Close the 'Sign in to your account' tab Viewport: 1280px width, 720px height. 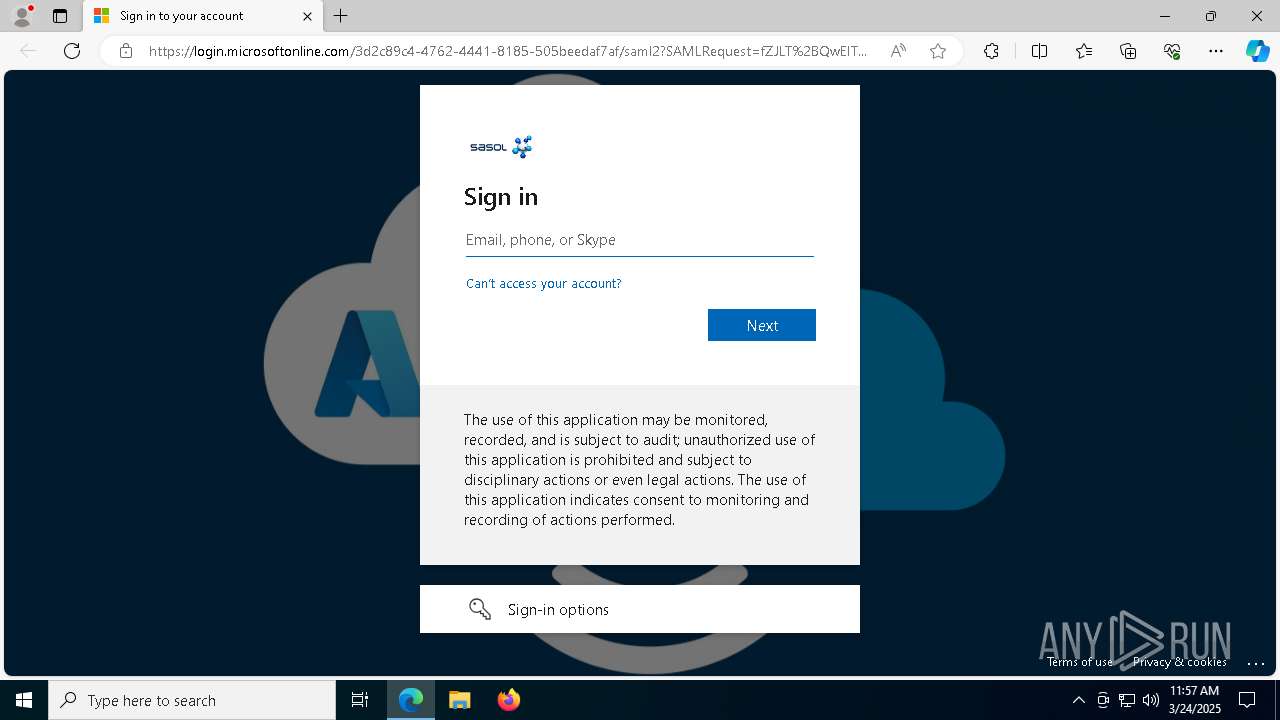307,16
